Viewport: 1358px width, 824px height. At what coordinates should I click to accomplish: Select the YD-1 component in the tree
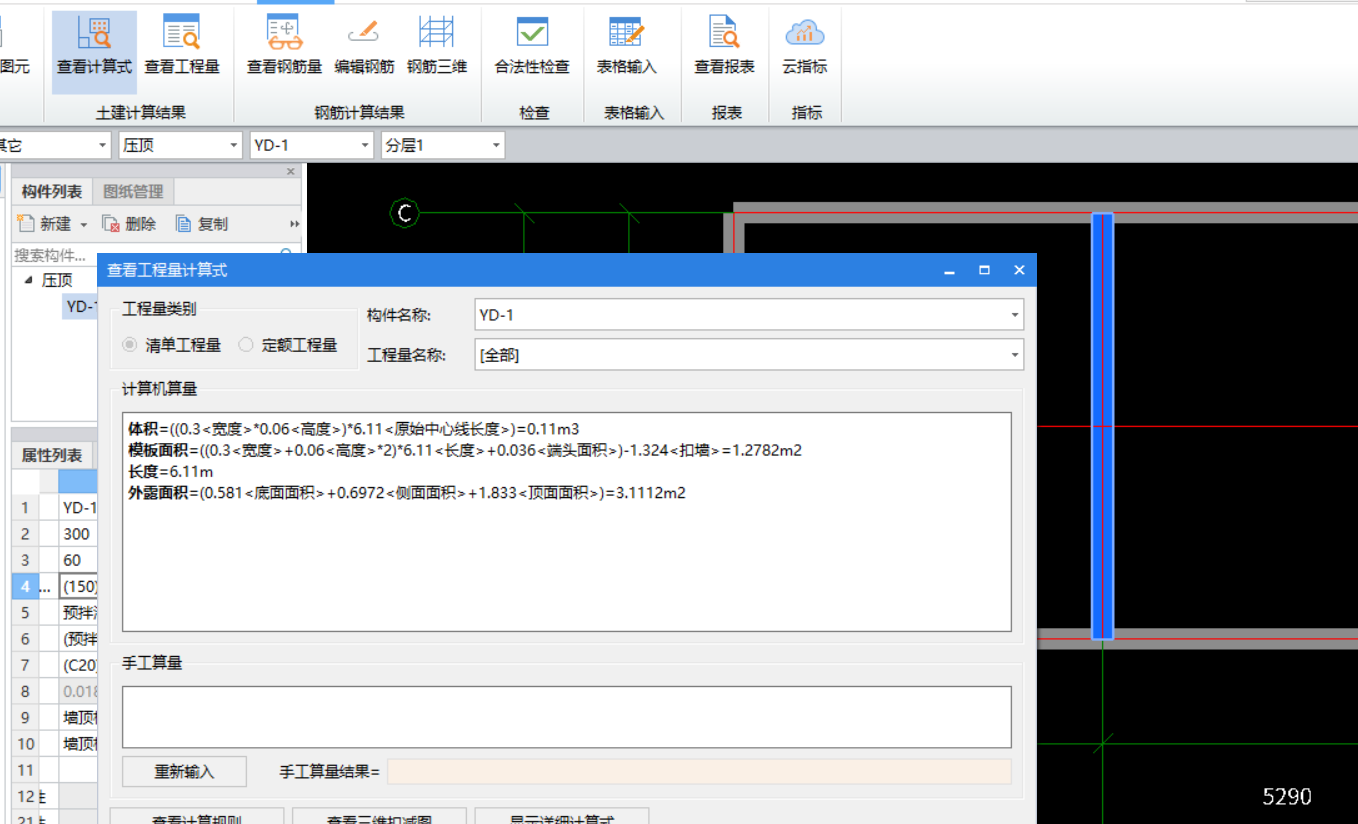[x=80, y=306]
